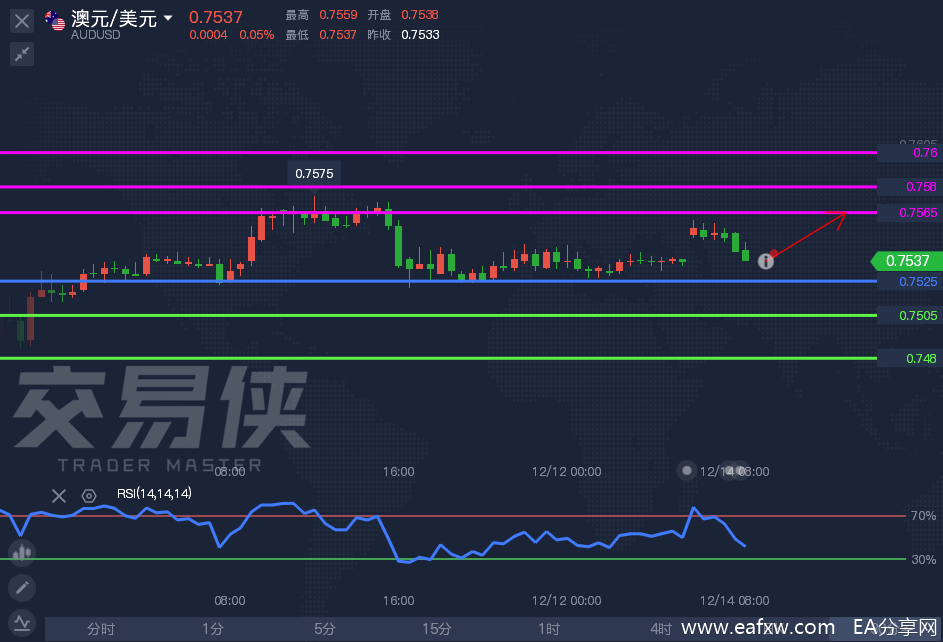Remove the RSI indicator panel
Image resolution: width=943 pixels, height=642 pixels.
coord(58,495)
